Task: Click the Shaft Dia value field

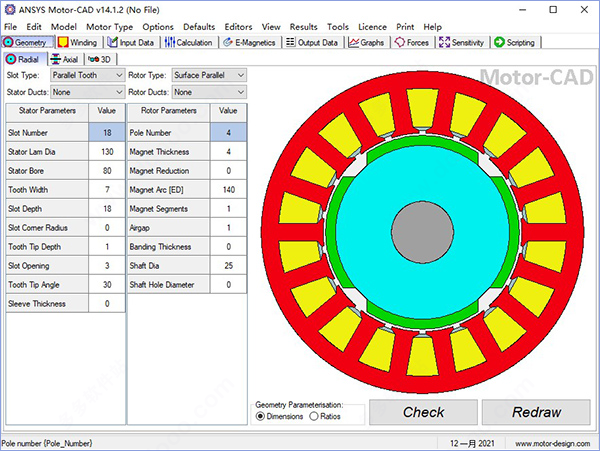Action: tap(228, 265)
